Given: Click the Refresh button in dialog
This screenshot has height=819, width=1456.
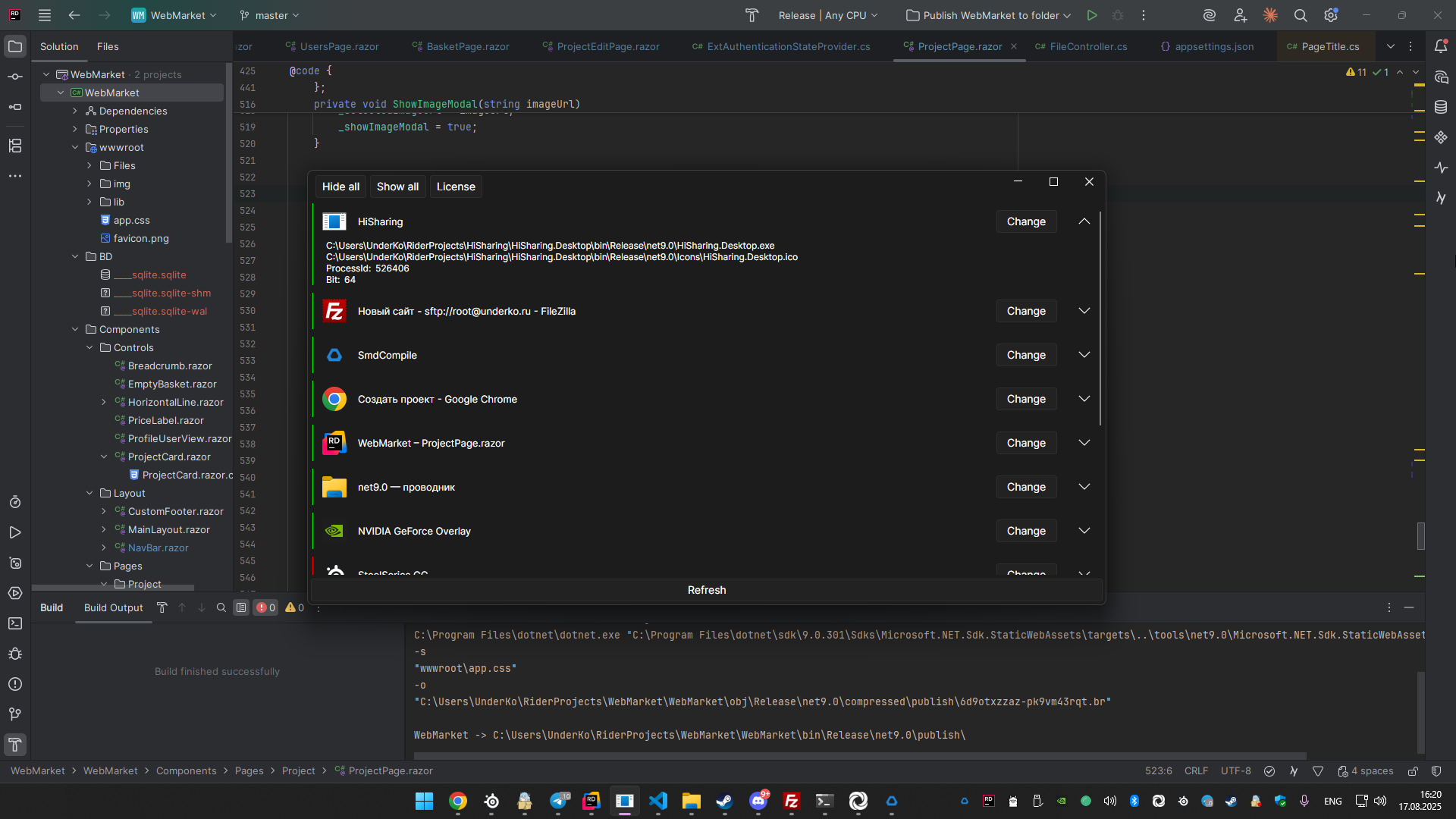Looking at the screenshot, I should click(706, 590).
